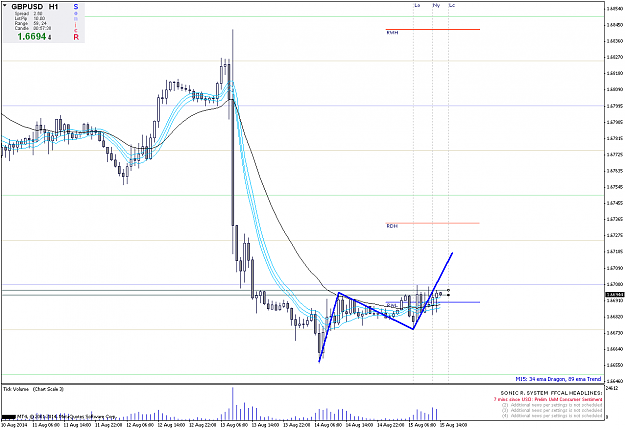
Task: Click the small triangle beside GBPUSD
Action: click(x=6, y=6)
